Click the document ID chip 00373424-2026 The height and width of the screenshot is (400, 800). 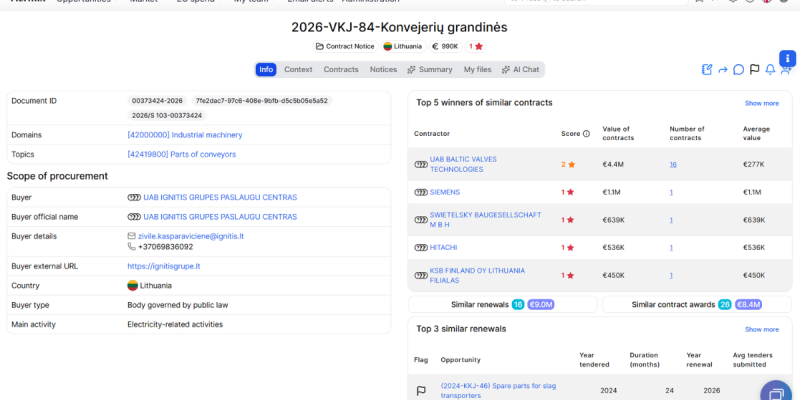coord(157,101)
